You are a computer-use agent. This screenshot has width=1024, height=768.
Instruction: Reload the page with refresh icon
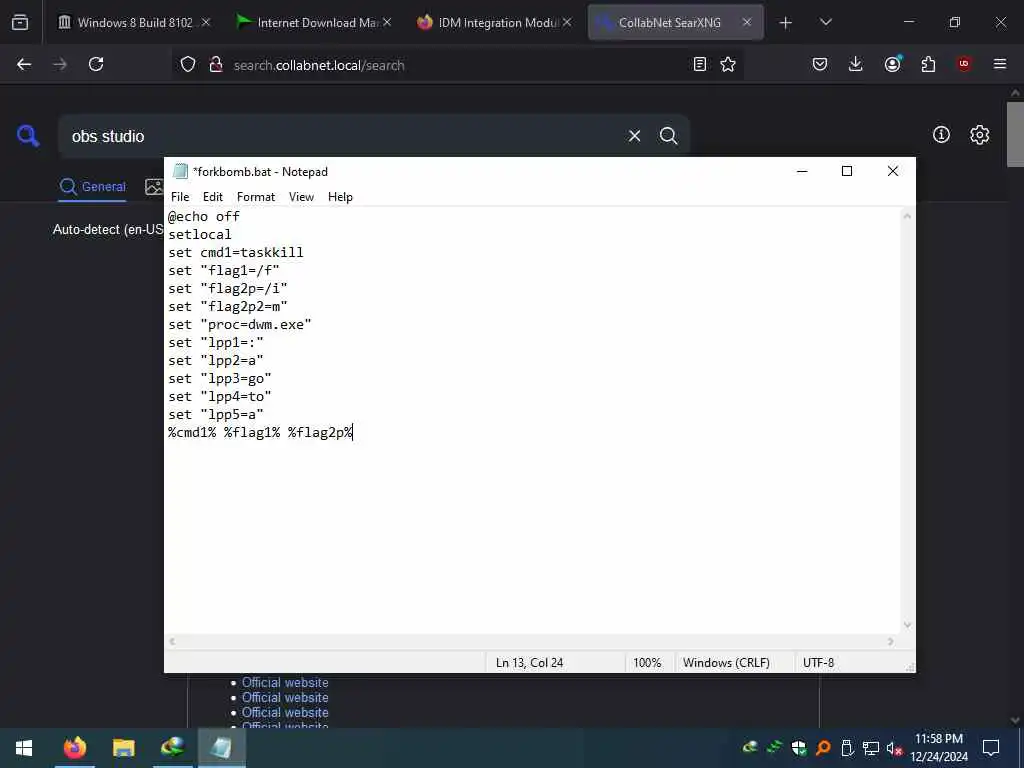click(96, 64)
